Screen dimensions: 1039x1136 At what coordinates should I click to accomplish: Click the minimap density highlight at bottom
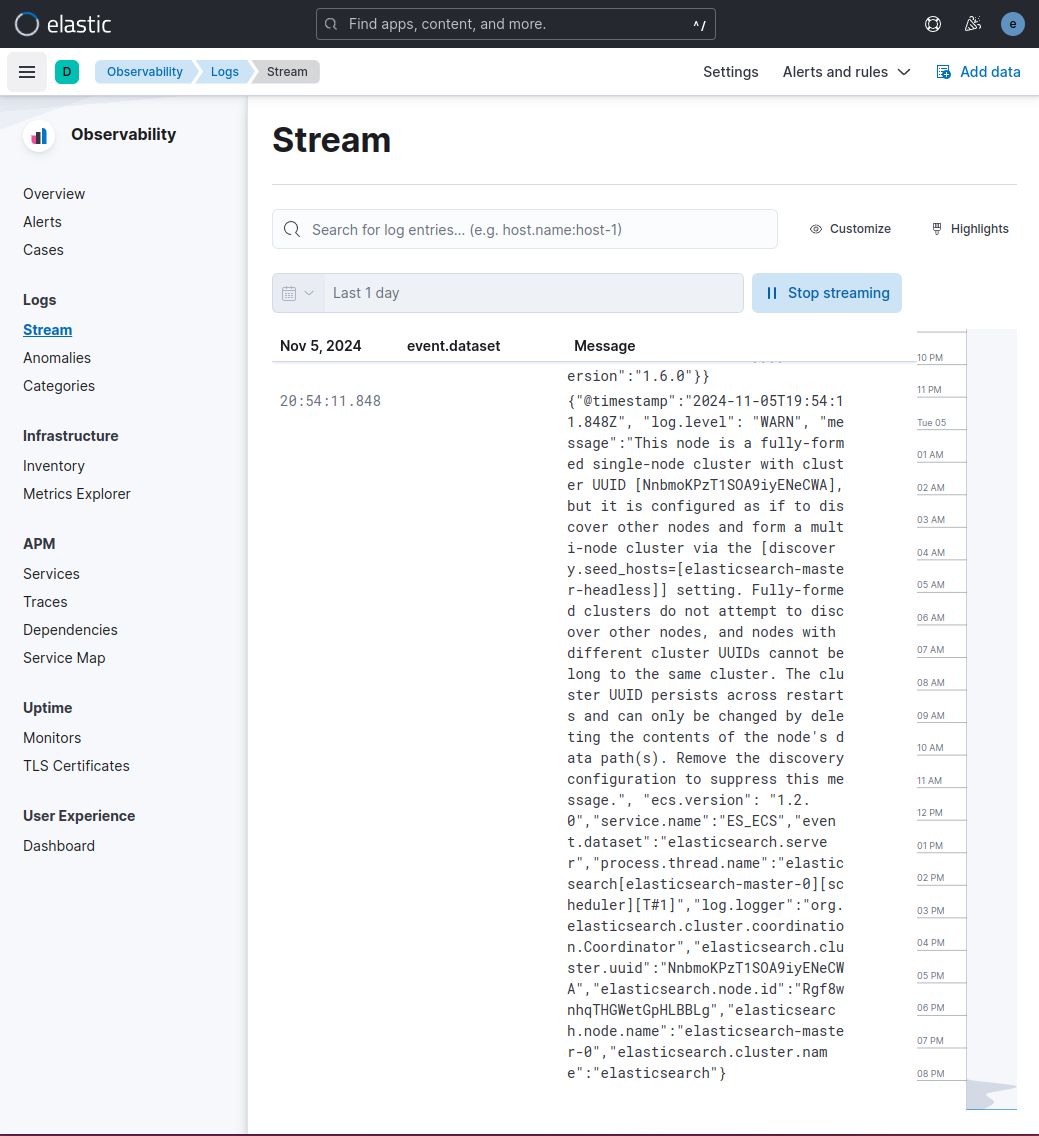click(x=991, y=1094)
